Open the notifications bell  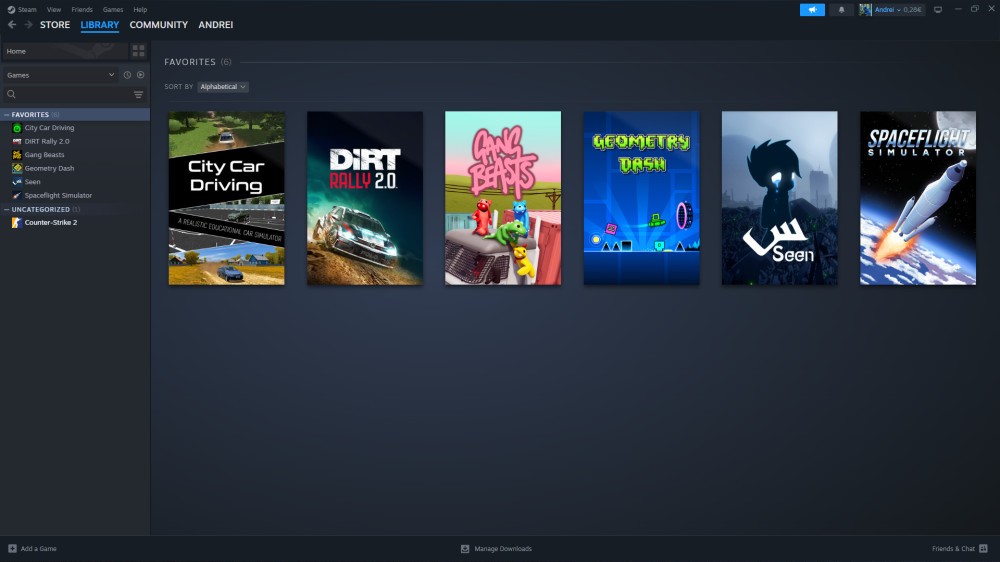coord(840,10)
